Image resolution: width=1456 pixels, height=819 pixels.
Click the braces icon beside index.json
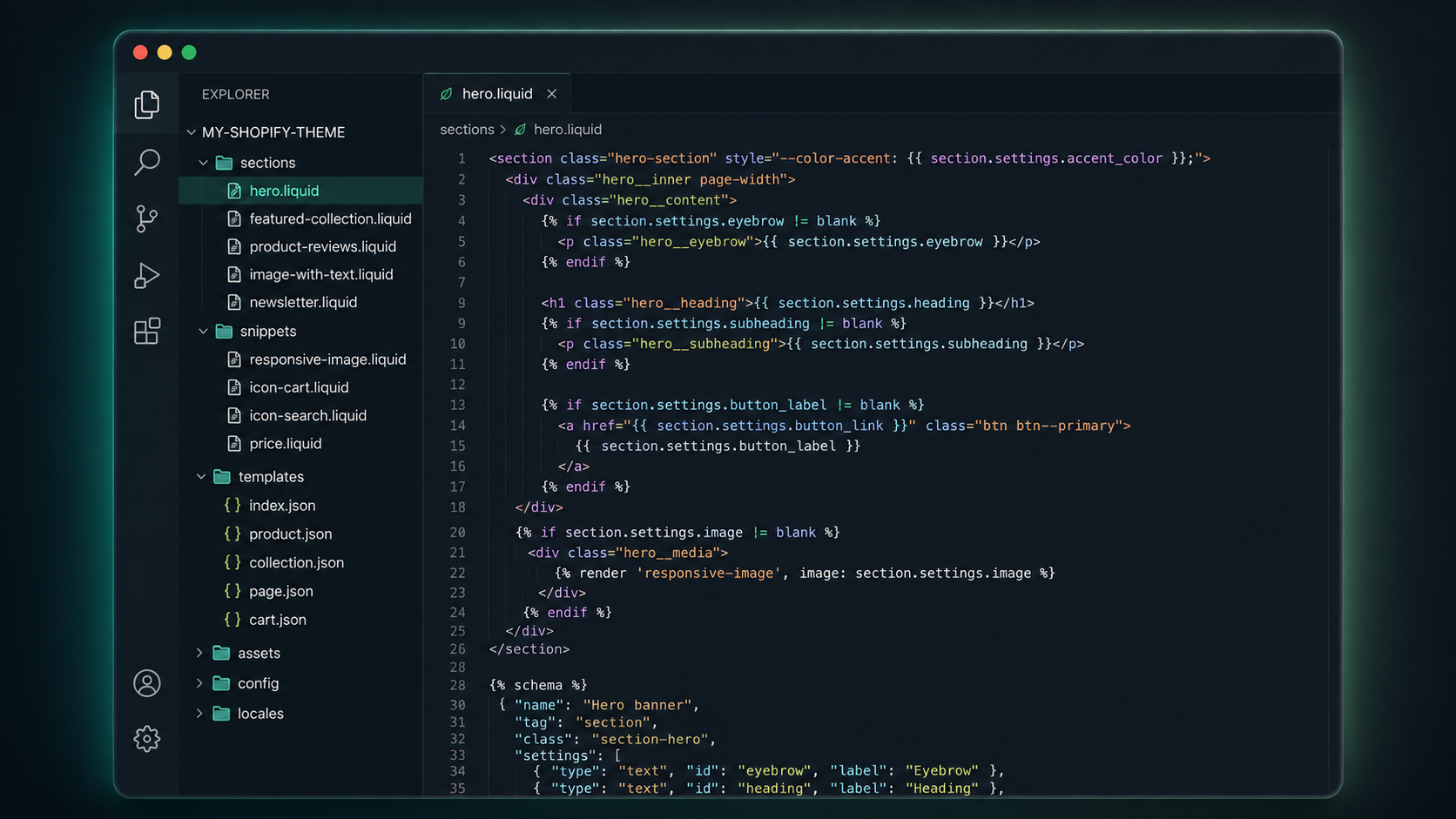[233, 506]
